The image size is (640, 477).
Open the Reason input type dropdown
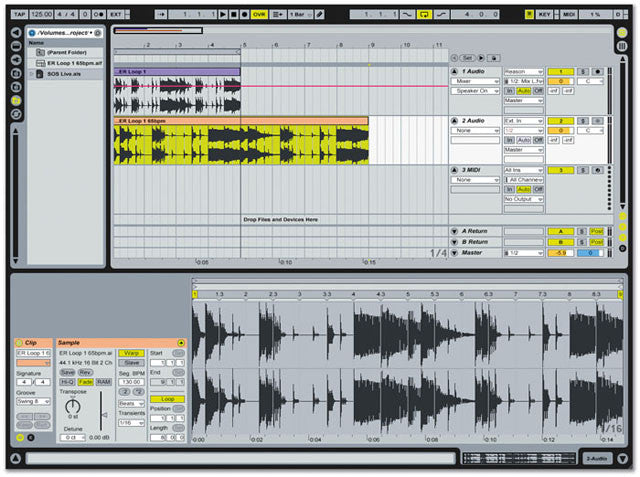pyautogui.click(x=523, y=73)
